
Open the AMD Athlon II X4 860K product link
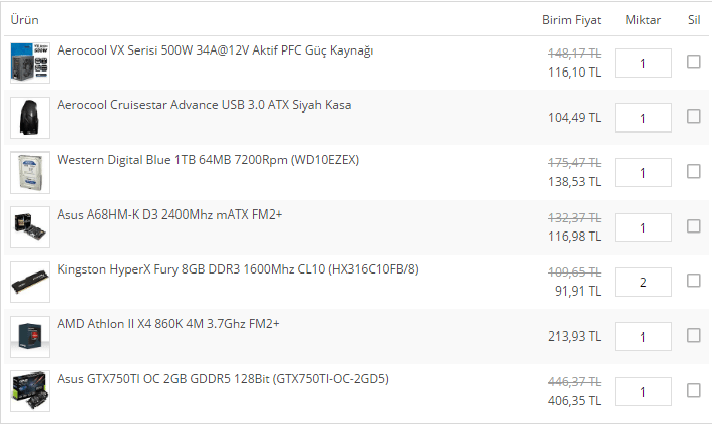tap(168, 324)
